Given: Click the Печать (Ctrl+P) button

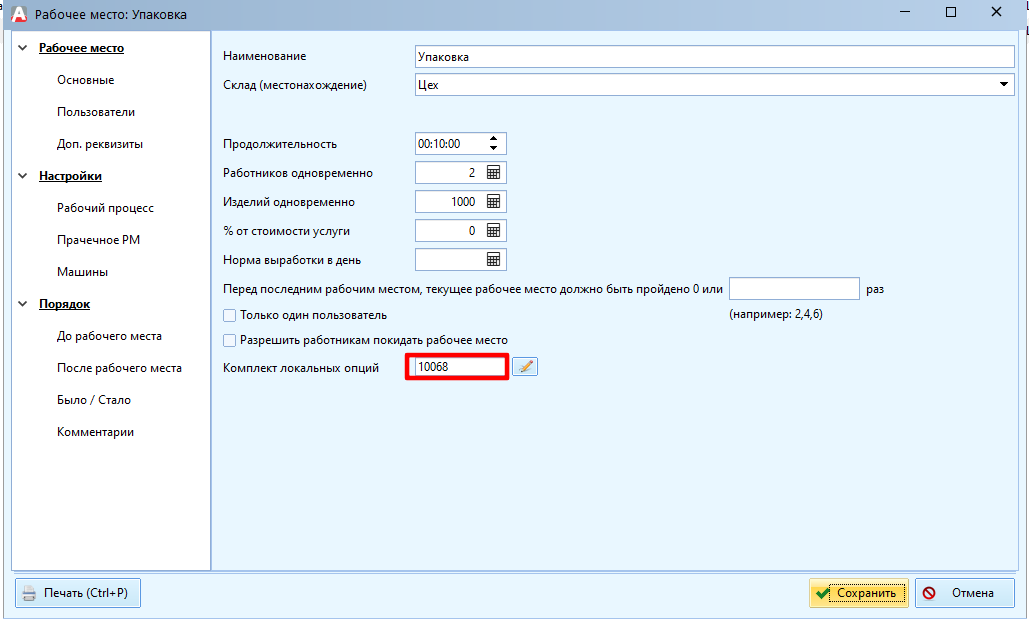Looking at the screenshot, I should (x=78, y=593).
